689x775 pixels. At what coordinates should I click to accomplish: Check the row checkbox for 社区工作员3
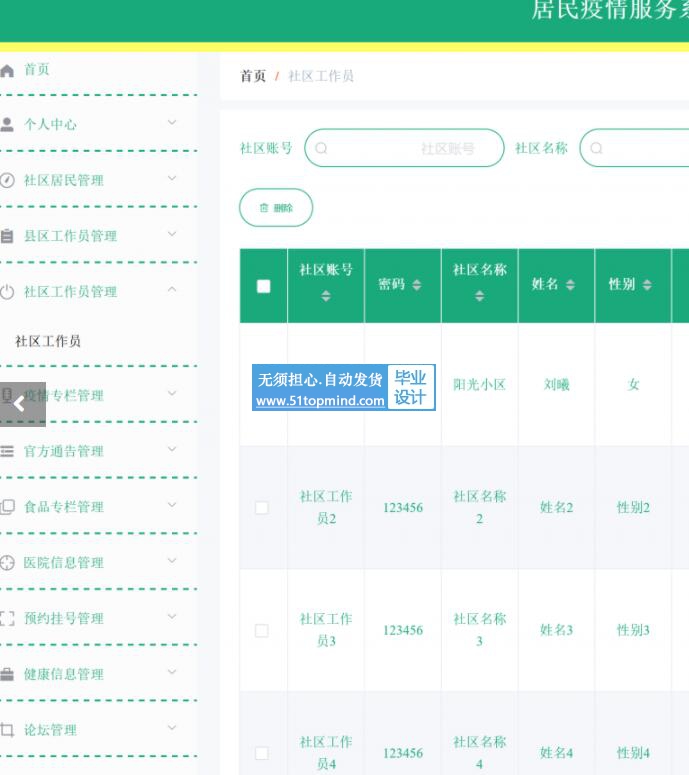[262, 631]
